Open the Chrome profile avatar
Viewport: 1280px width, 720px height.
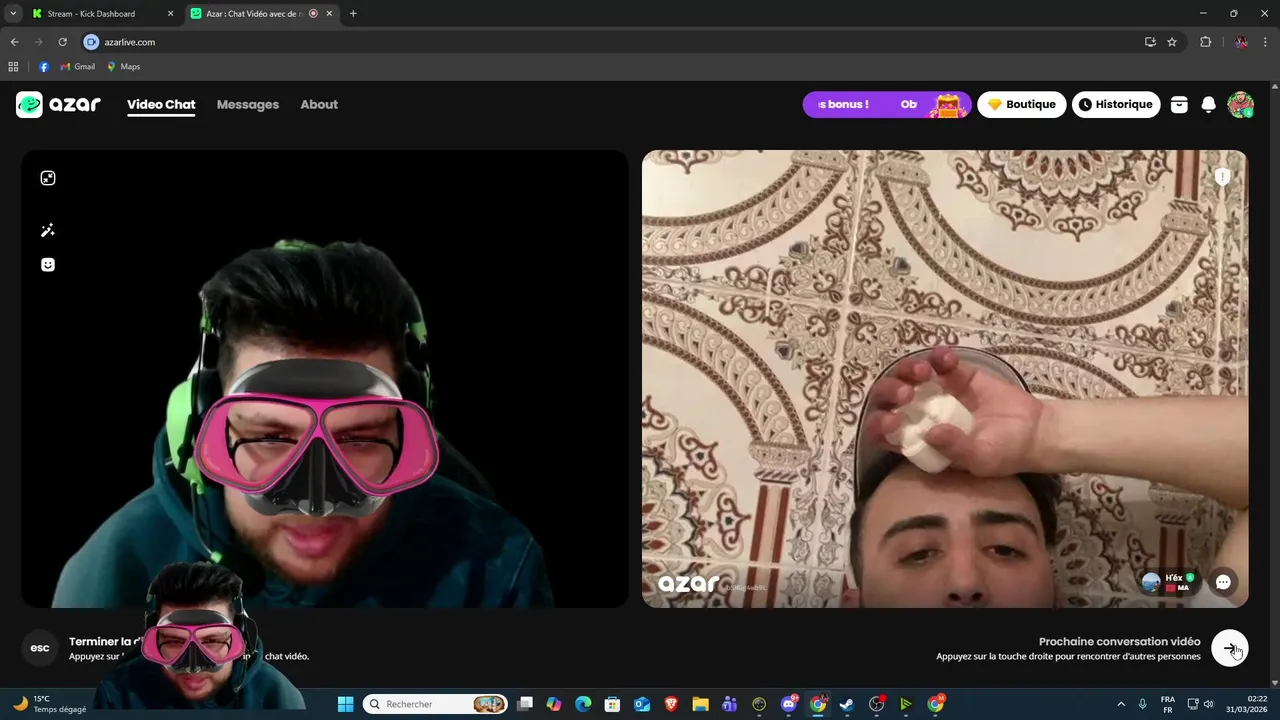click(x=1241, y=42)
